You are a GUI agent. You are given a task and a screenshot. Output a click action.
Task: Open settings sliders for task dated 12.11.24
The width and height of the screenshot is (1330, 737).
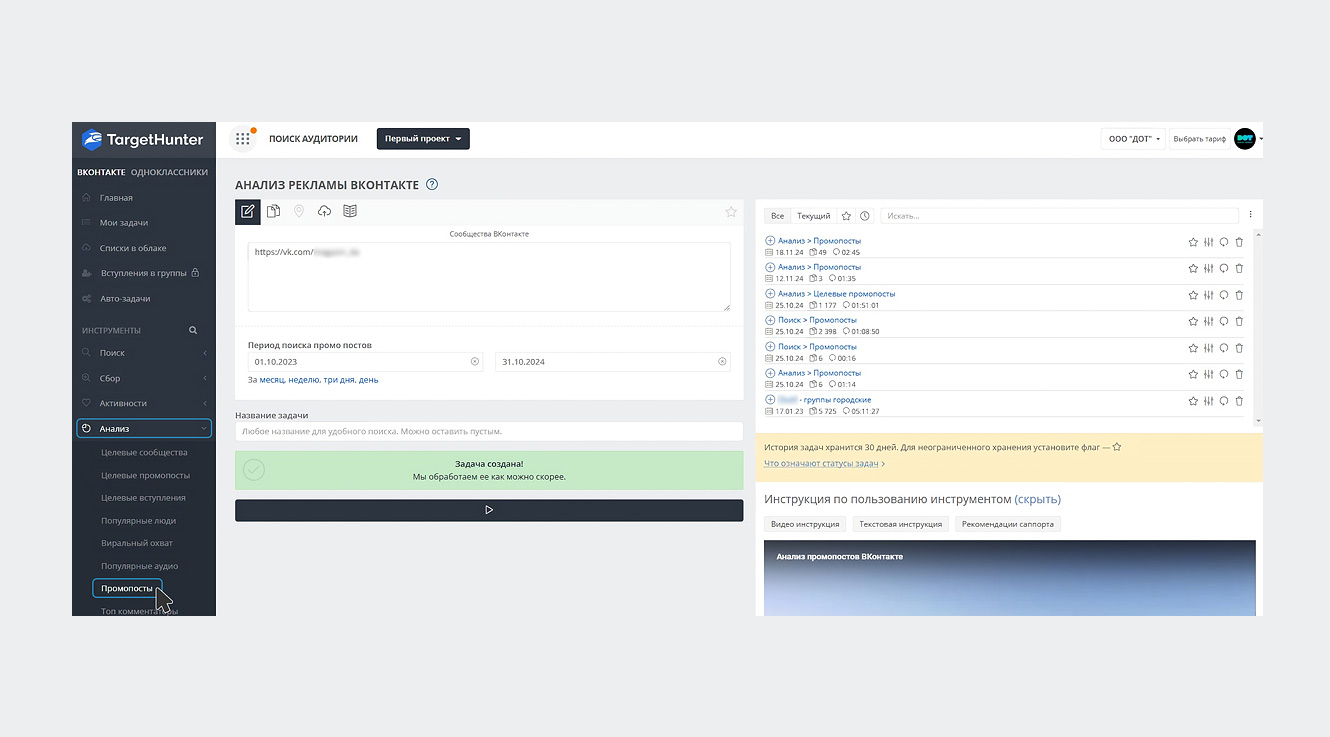[x=1208, y=268]
